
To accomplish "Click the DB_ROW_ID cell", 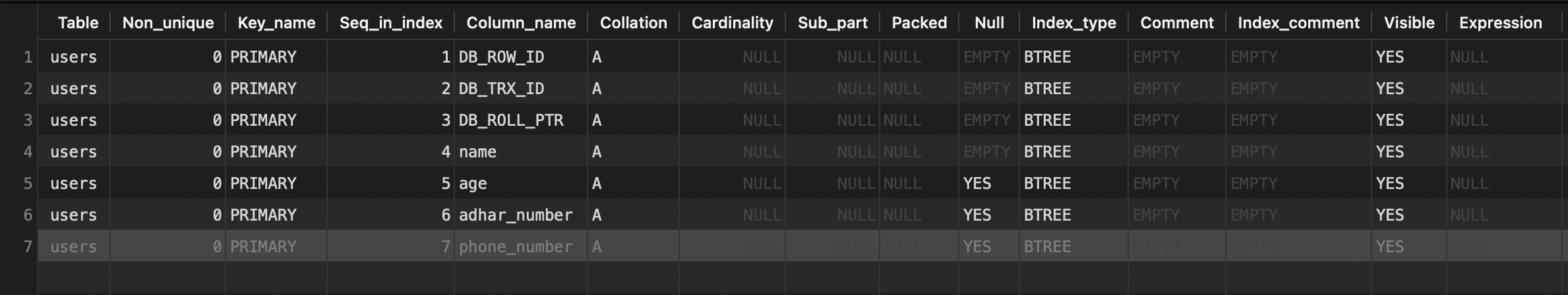I will pyautogui.click(x=521, y=57).
